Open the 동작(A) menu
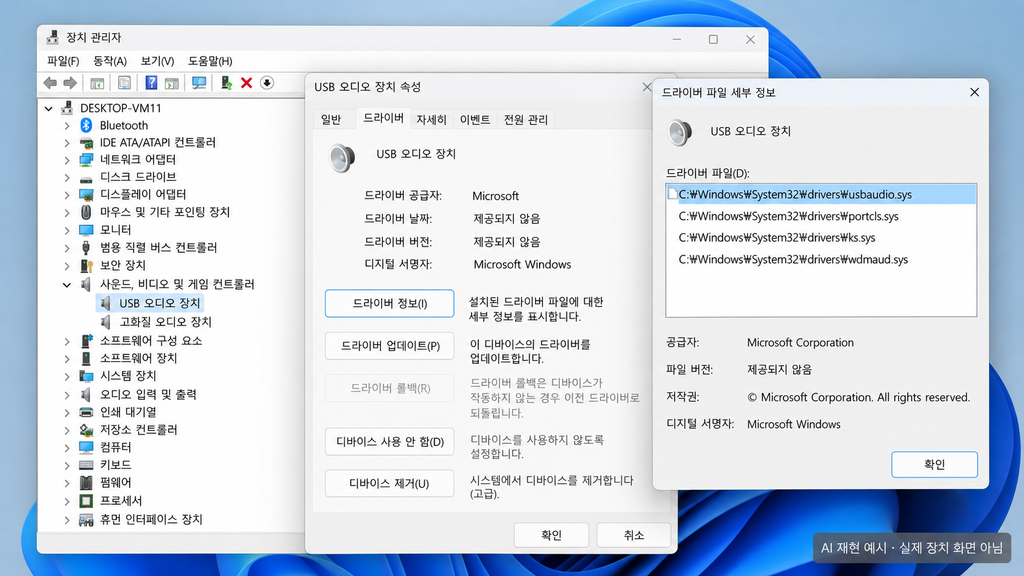This screenshot has width=1024, height=576. (x=110, y=61)
